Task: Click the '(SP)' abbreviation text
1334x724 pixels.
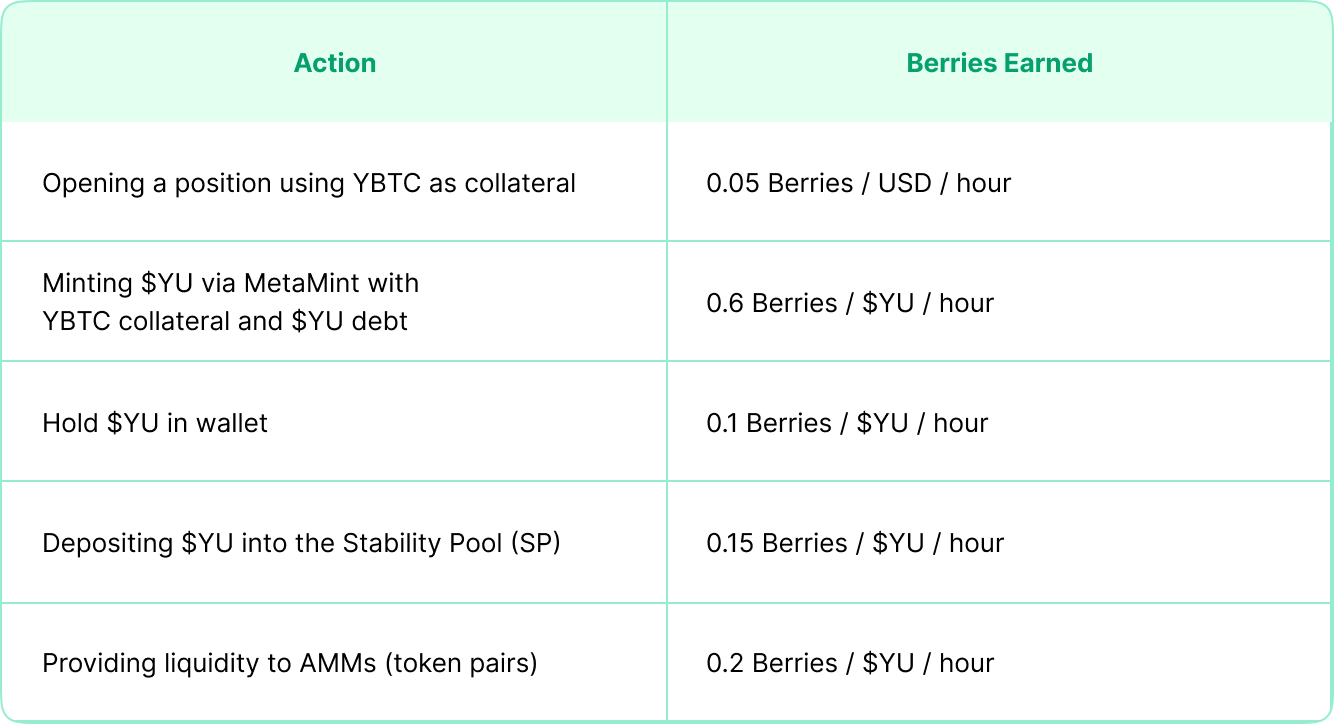Action: click(535, 543)
